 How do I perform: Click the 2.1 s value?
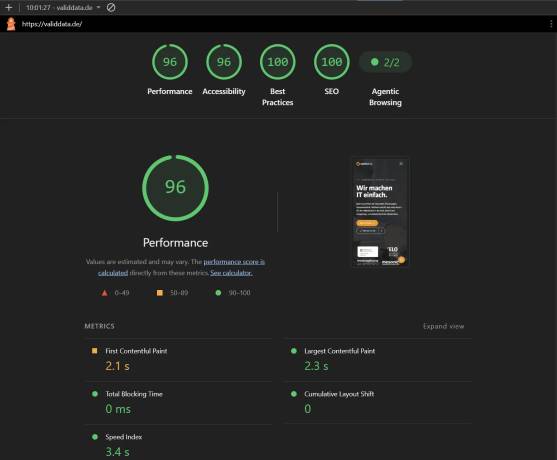point(117,366)
